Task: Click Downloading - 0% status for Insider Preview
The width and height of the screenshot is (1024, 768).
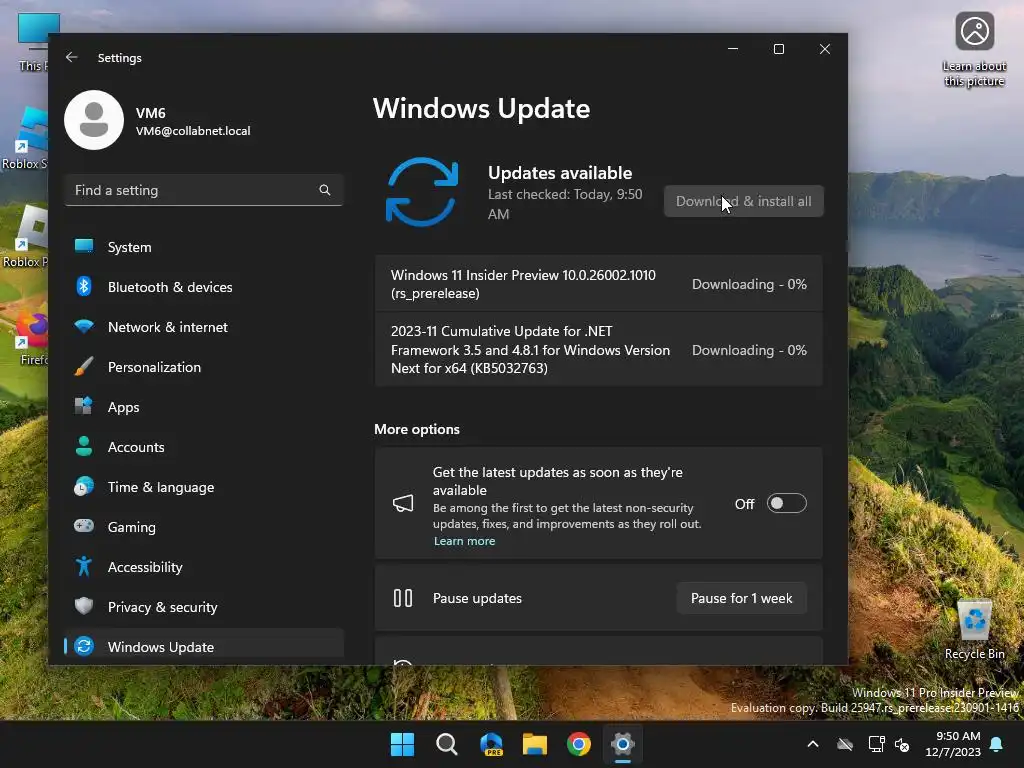Action: pos(749,284)
